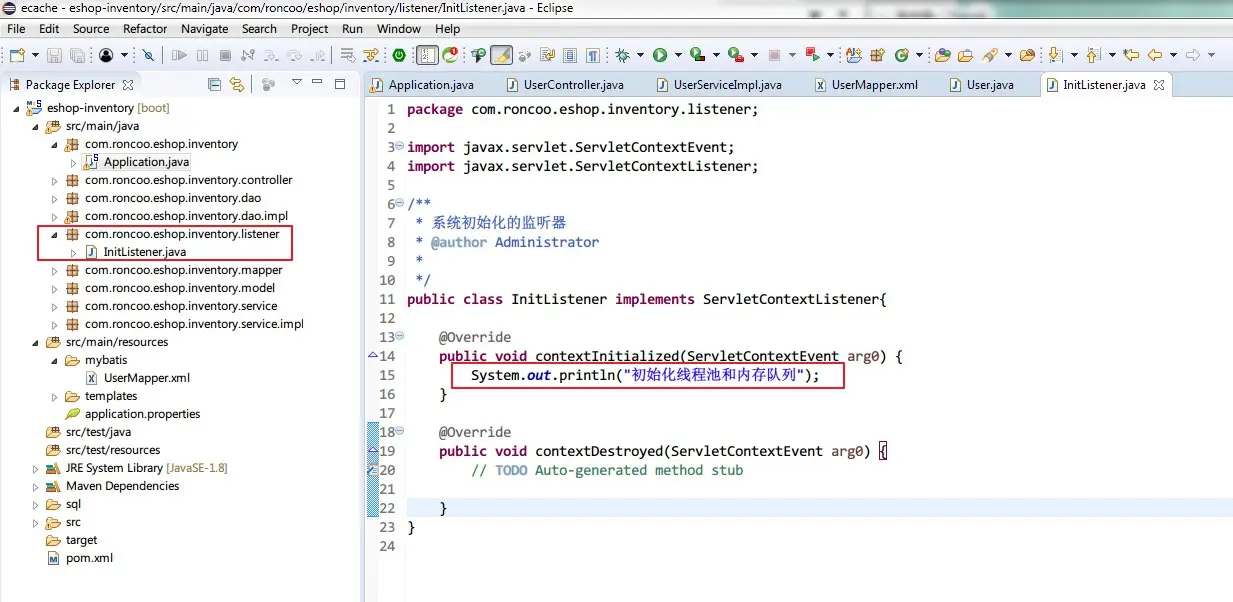Open the green Boot Dashboard icon
Viewport: 1233px width, 602px height.
[x=399, y=55]
